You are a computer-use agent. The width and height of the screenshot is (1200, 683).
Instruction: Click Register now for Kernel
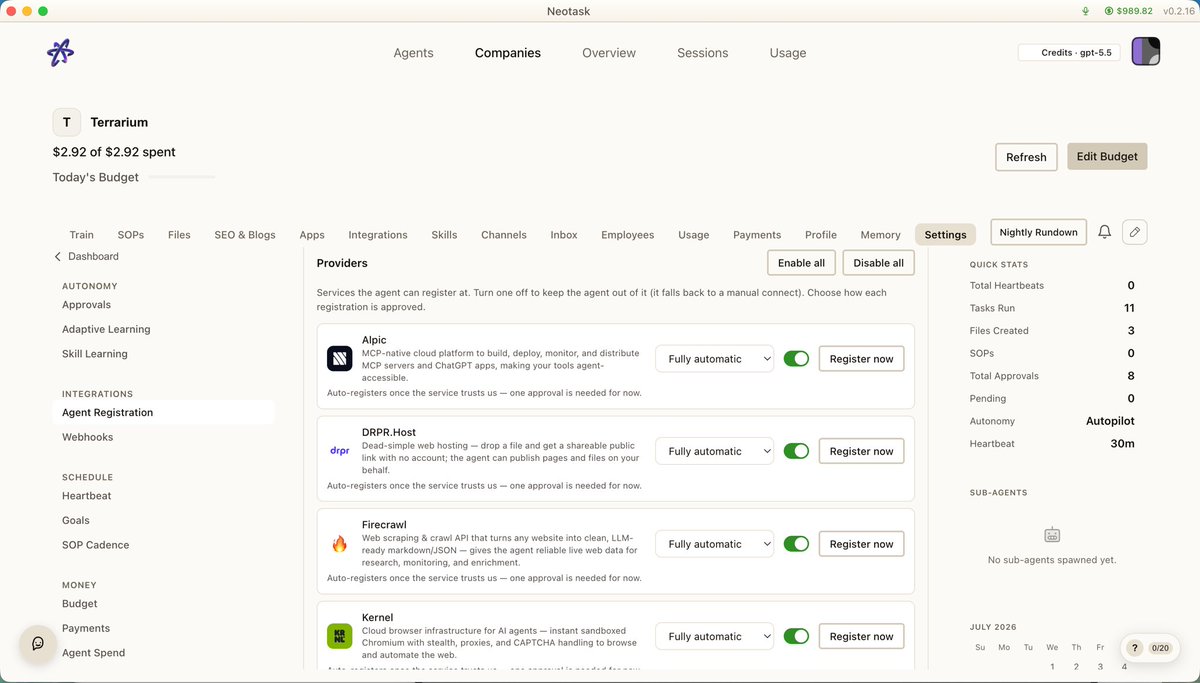(861, 636)
